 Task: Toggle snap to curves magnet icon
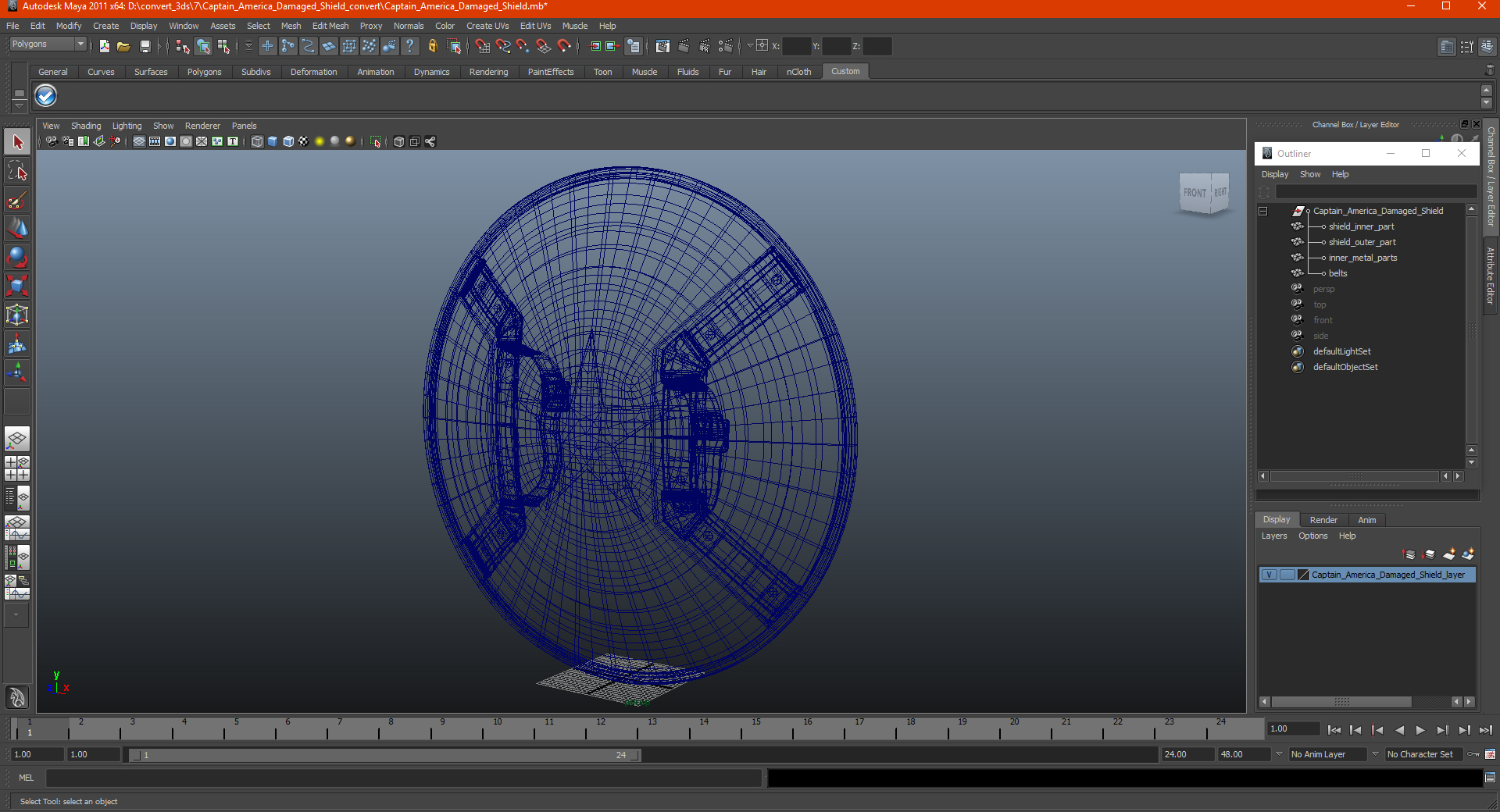coord(503,46)
